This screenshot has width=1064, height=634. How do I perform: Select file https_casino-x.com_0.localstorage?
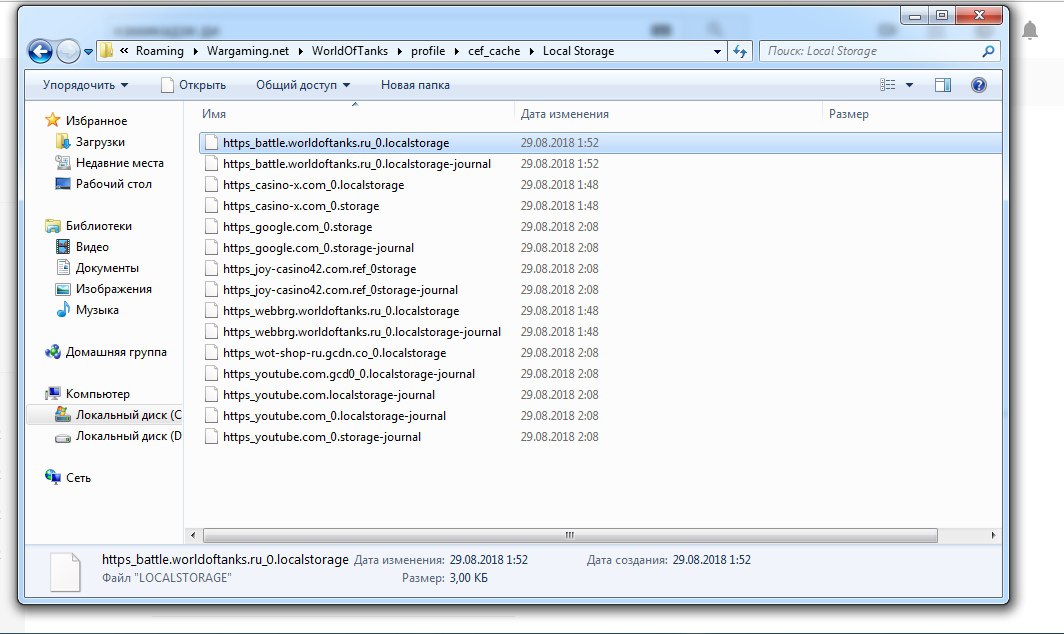pos(314,185)
